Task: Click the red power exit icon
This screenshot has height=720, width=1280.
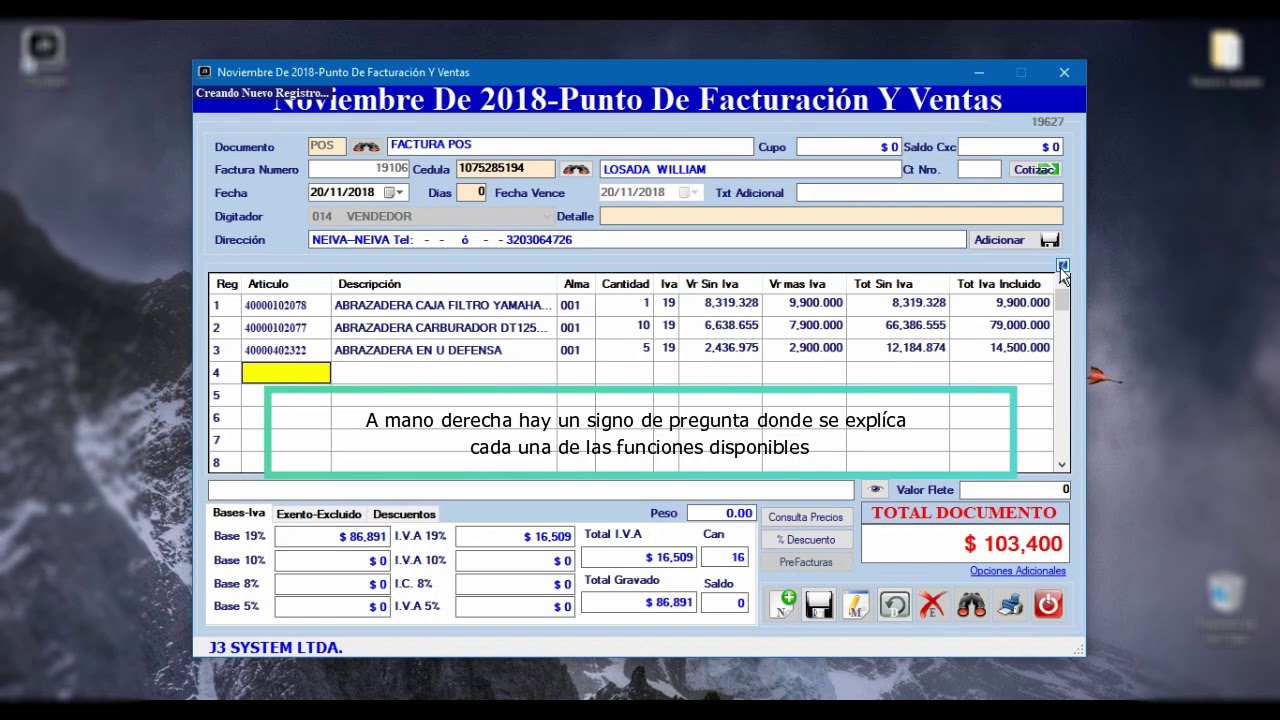Action: (1048, 604)
